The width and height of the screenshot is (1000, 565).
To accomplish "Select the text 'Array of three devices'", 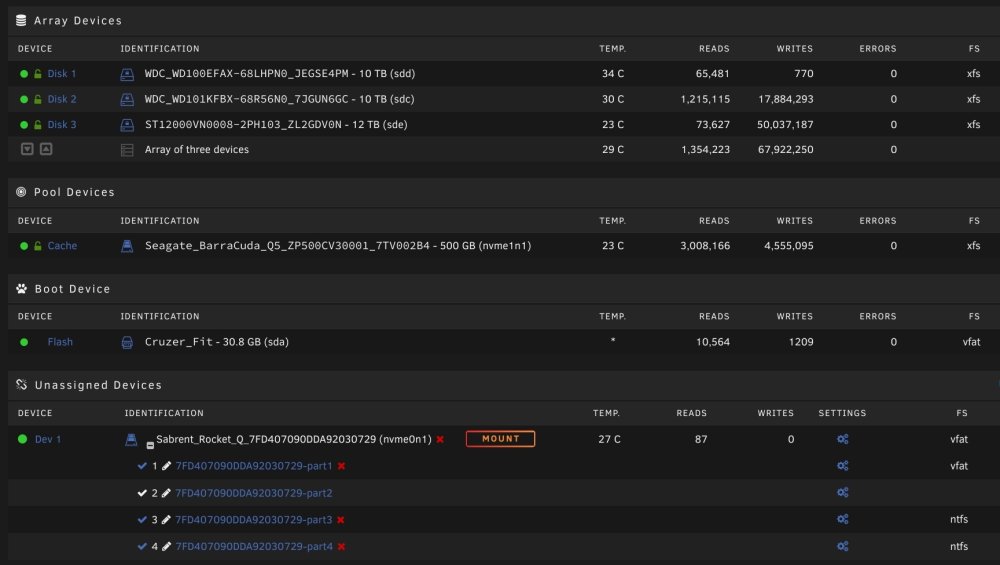I will [196, 150].
